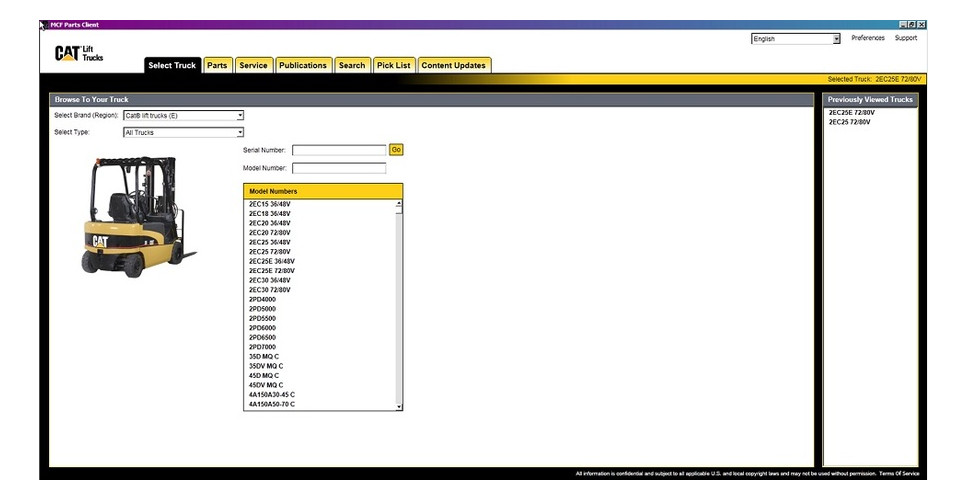Go to the Publications tab
The image size is (966, 500).
pyautogui.click(x=302, y=65)
